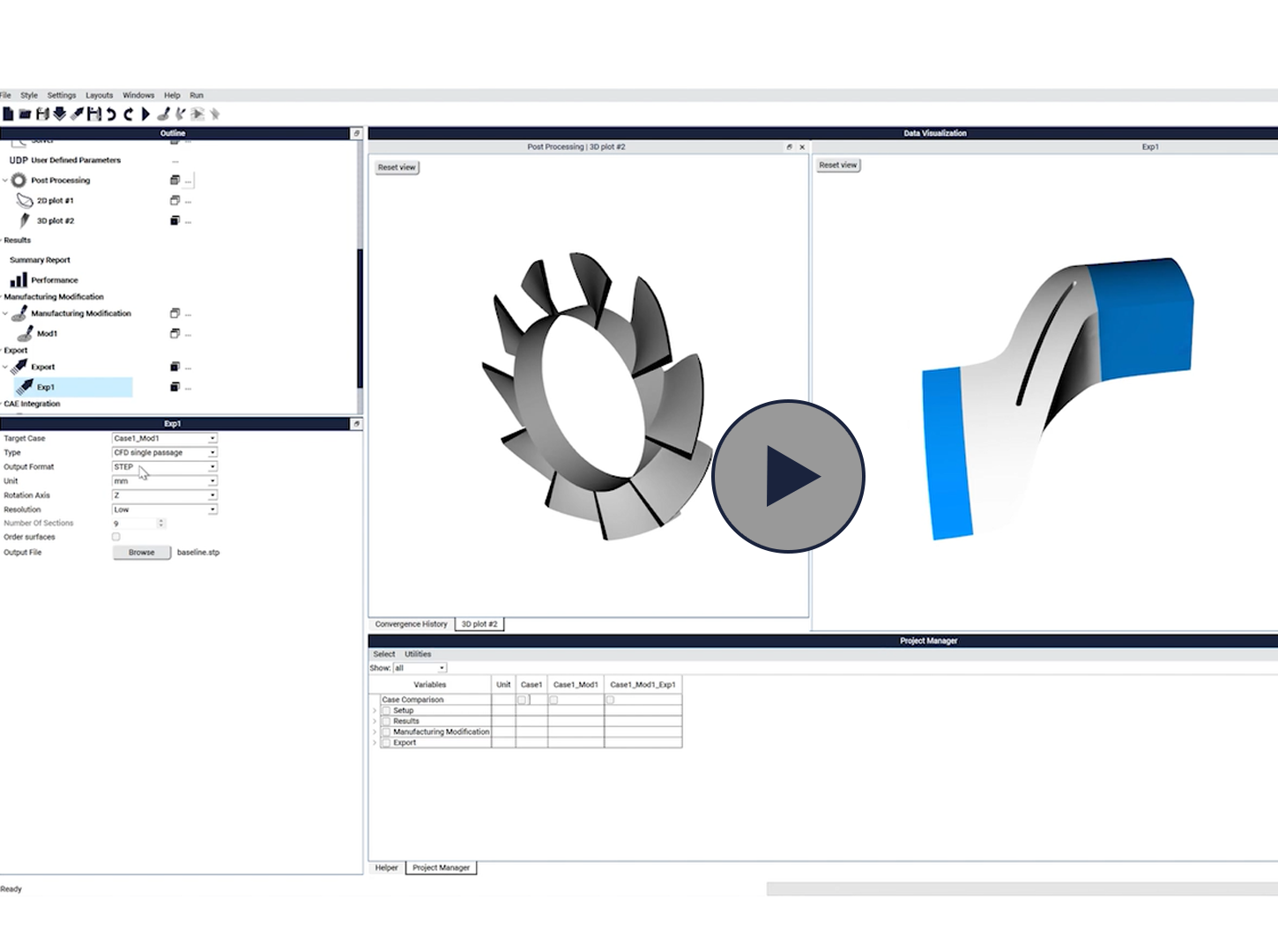Switch to the Helper tab
The image size is (1278, 952).
point(387,868)
